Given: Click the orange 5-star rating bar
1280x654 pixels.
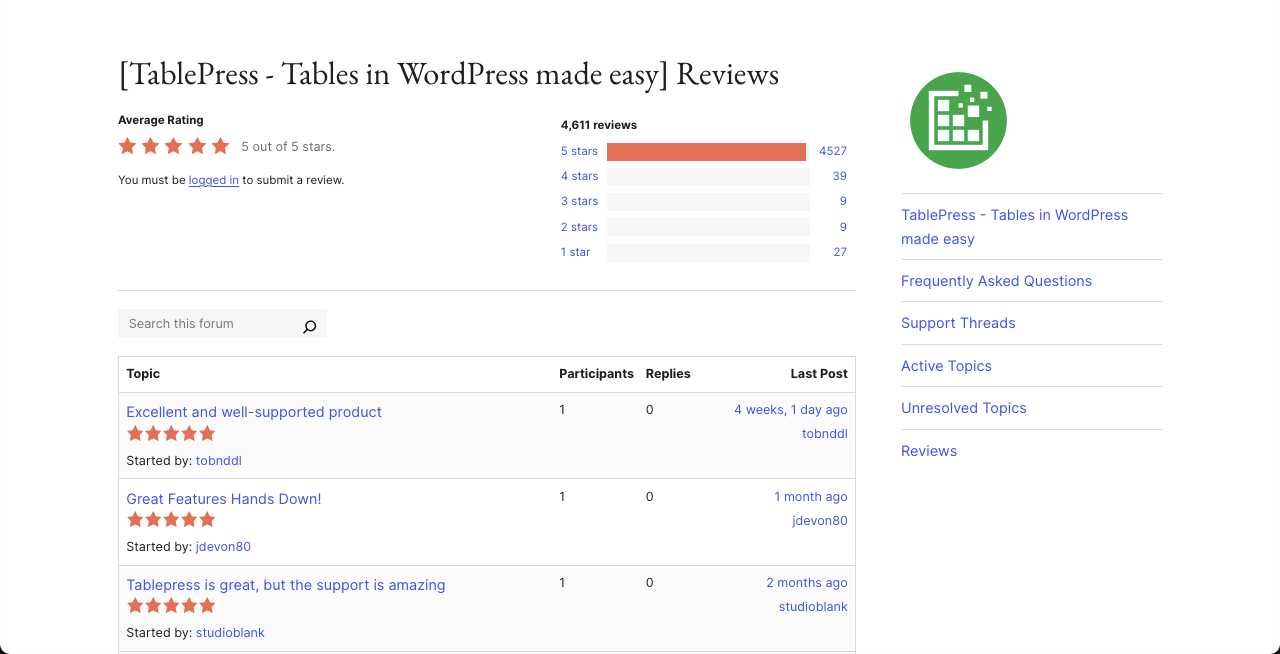Looking at the screenshot, I should (706, 151).
